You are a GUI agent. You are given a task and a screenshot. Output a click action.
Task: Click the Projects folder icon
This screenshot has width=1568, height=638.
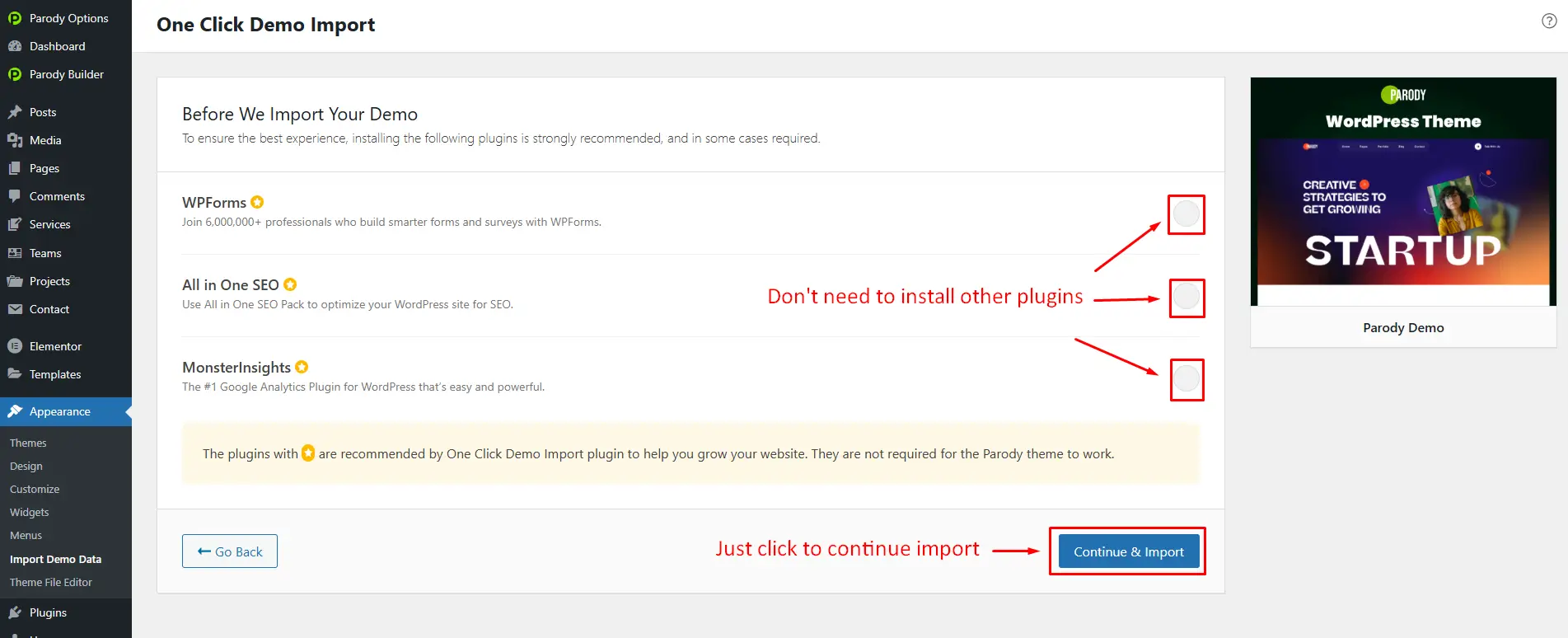point(15,281)
